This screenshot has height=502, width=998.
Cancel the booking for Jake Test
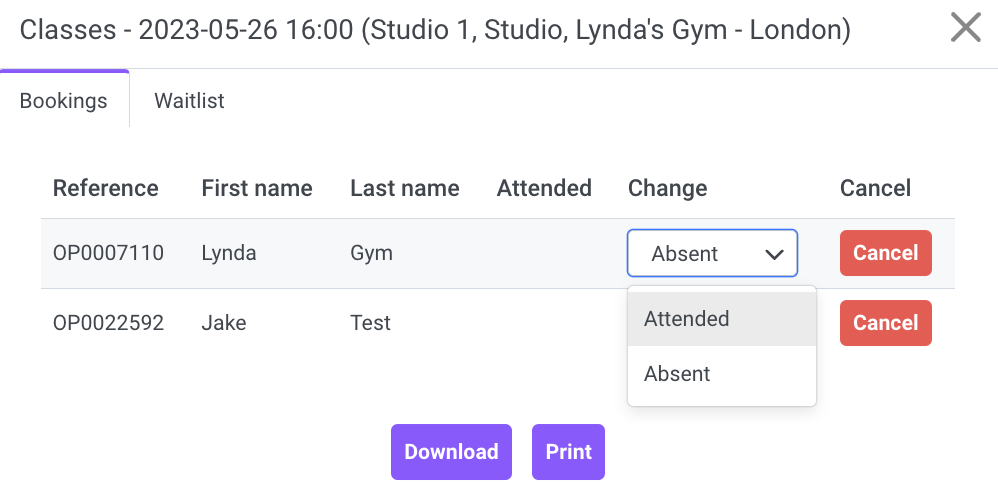[885, 323]
